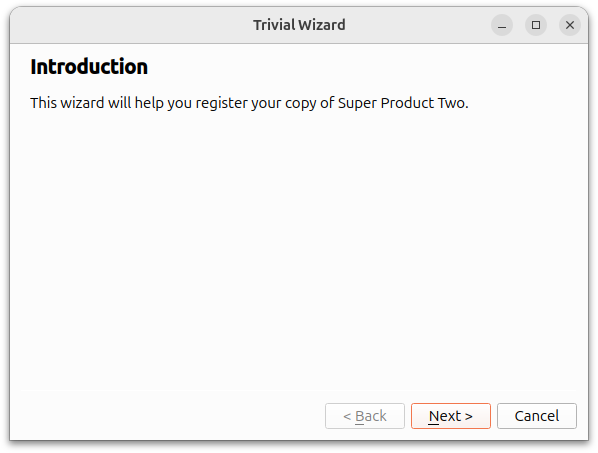Close the wizard with the X icon
598x453 pixels.
[x=570, y=25]
